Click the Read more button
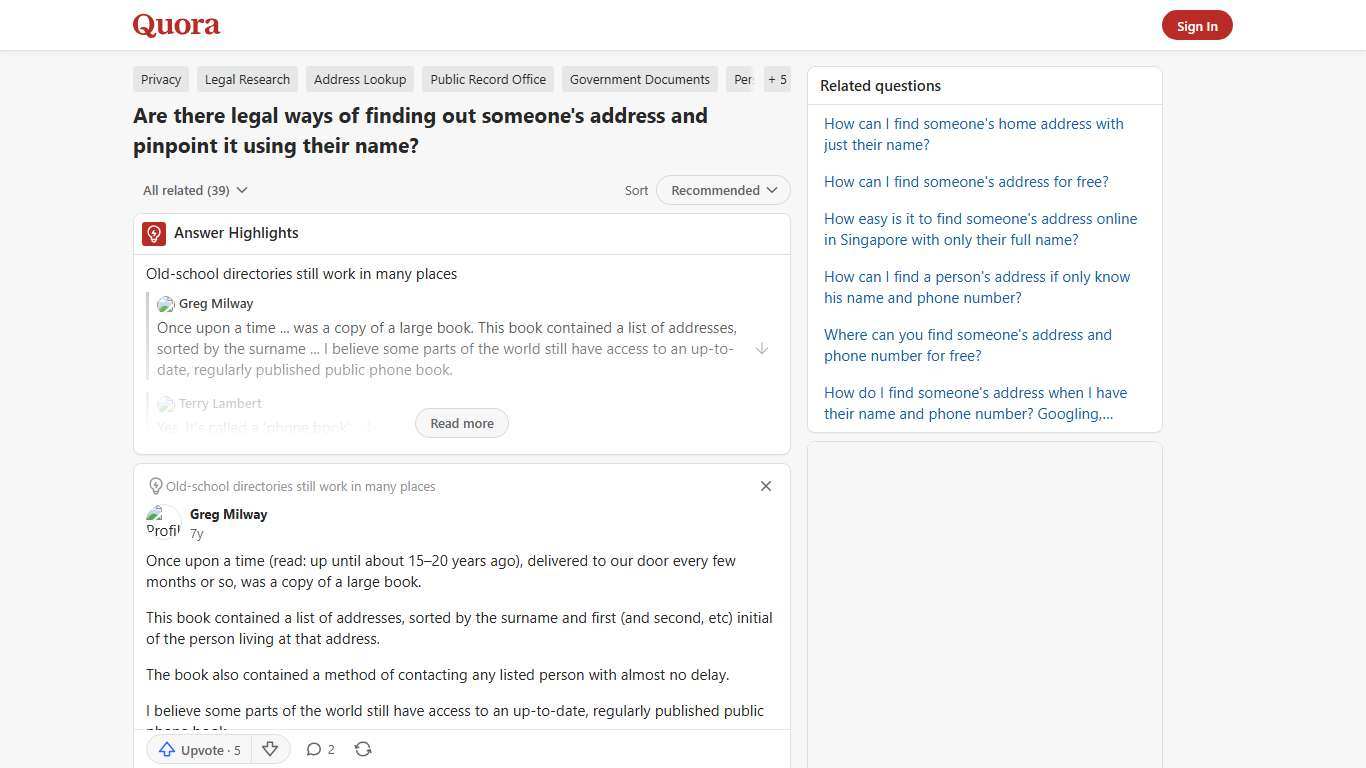Screen dimensions: 1366x768 461,423
